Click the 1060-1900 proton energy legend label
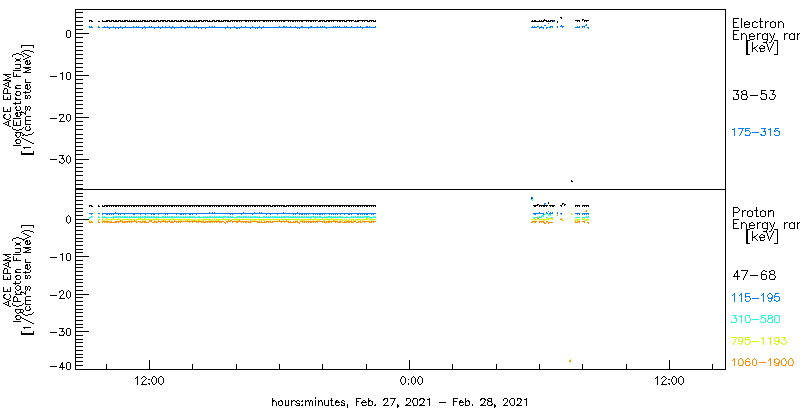This screenshot has width=800, height=410. click(x=762, y=363)
